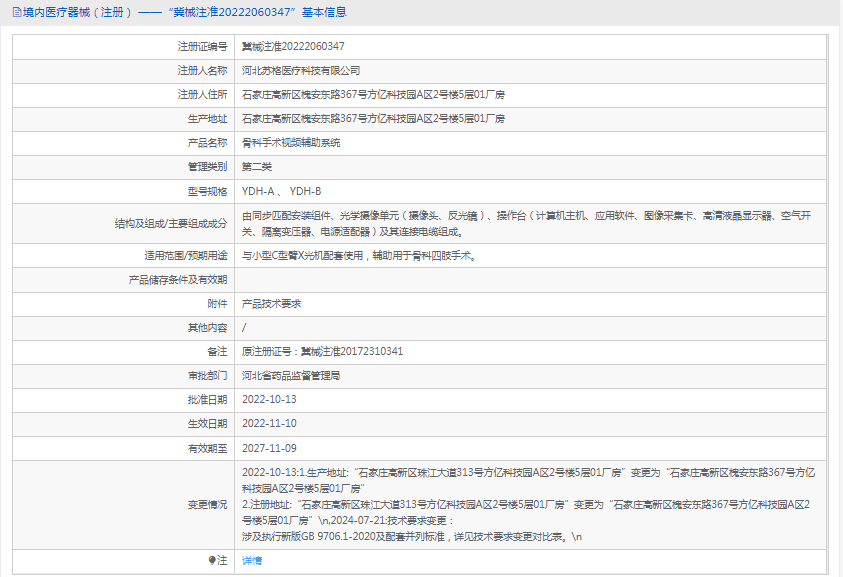The width and height of the screenshot is (843, 577).
Task: Click the 注册证编号 label
Action: (202, 47)
